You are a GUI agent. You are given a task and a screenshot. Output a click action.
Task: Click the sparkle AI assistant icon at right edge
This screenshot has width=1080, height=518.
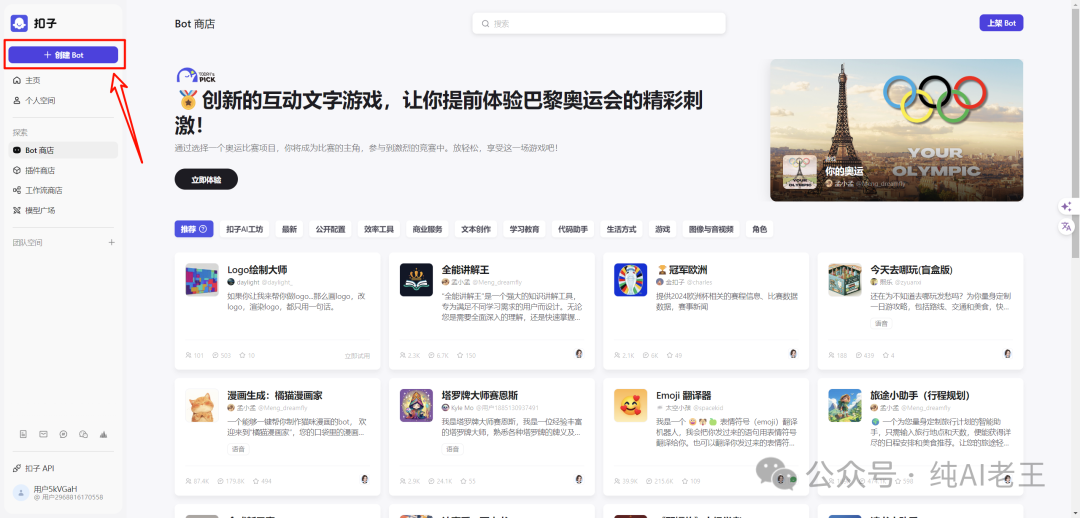click(1066, 207)
